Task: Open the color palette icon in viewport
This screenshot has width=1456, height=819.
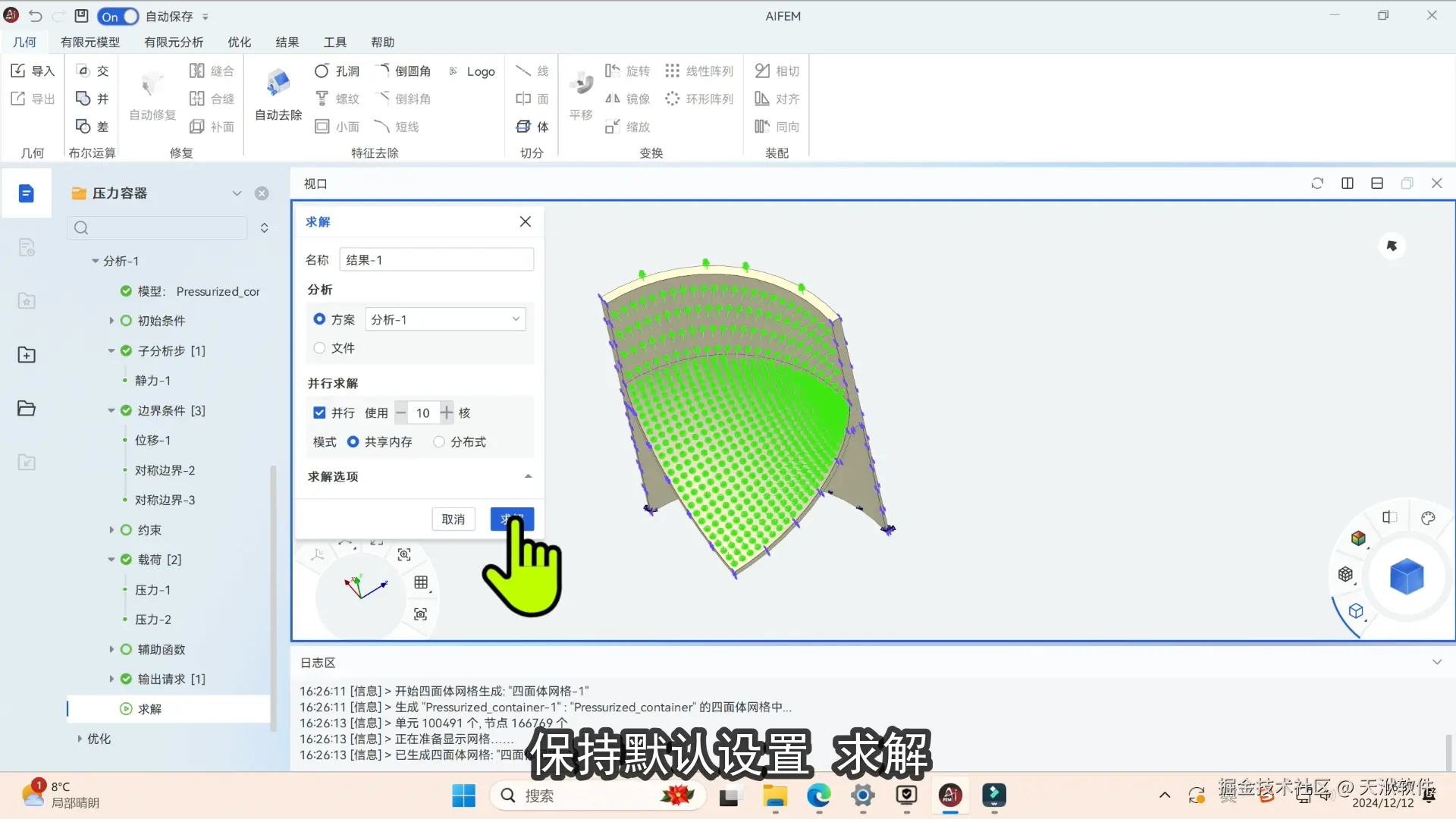Action: (x=1428, y=518)
